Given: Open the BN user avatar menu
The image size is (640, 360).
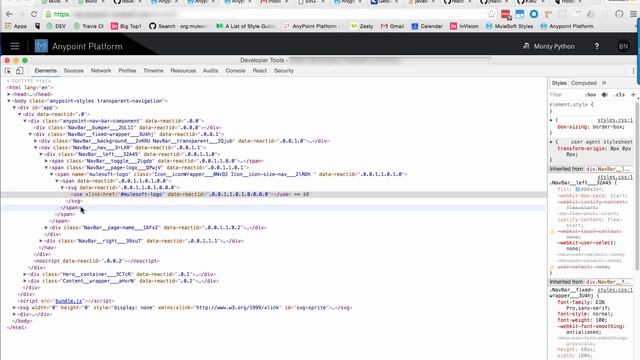Looking at the screenshot, I should click(623, 47).
